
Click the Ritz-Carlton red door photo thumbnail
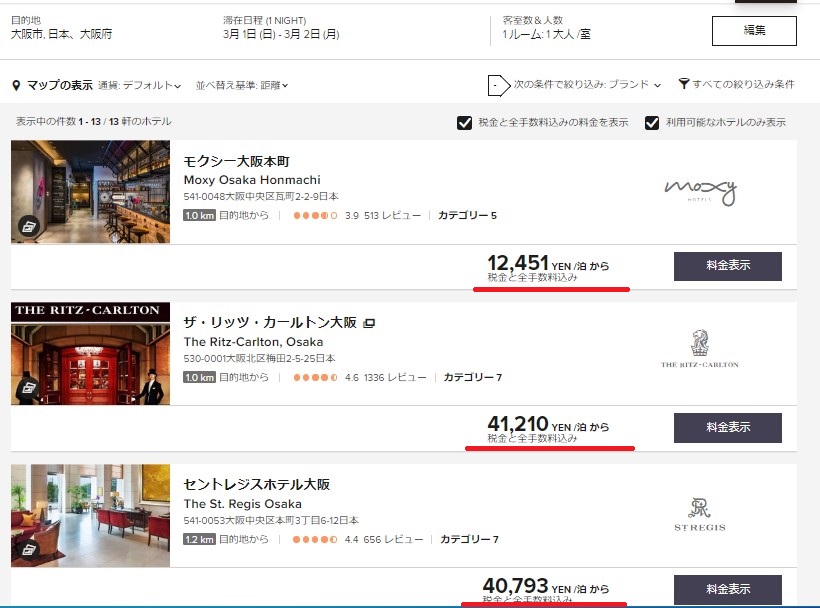(x=90, y=353)
